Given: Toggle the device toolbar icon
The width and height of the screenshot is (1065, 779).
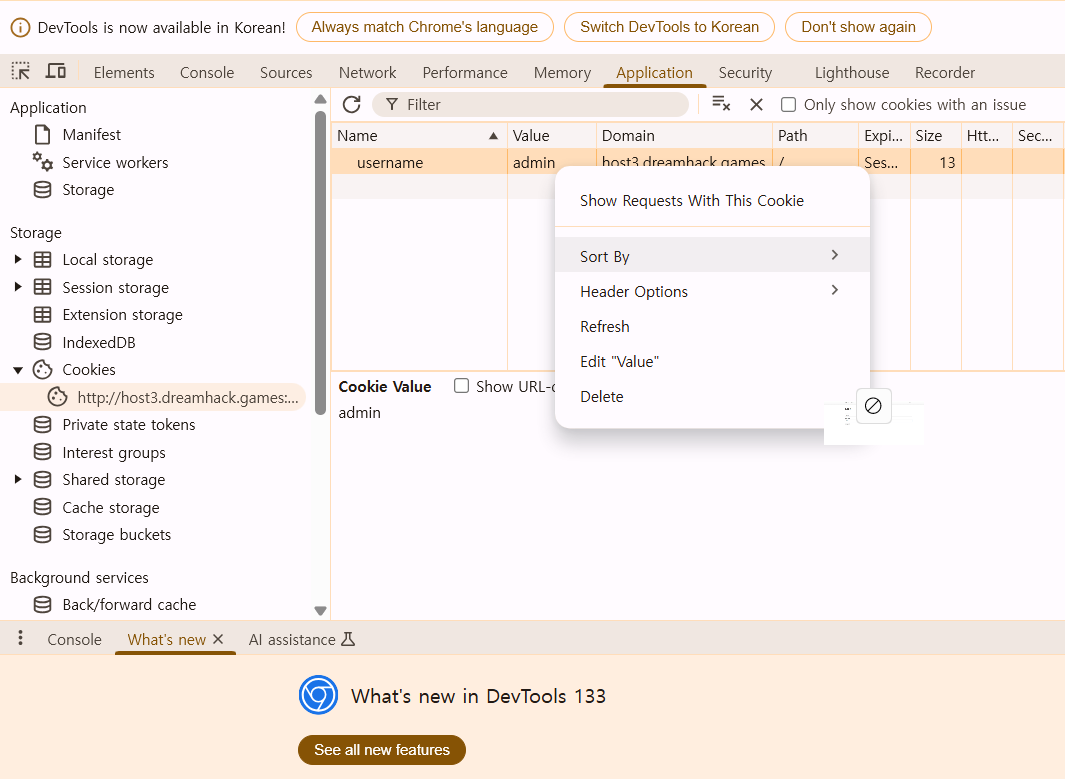Looking at the screenshot, I should point(56,71).
